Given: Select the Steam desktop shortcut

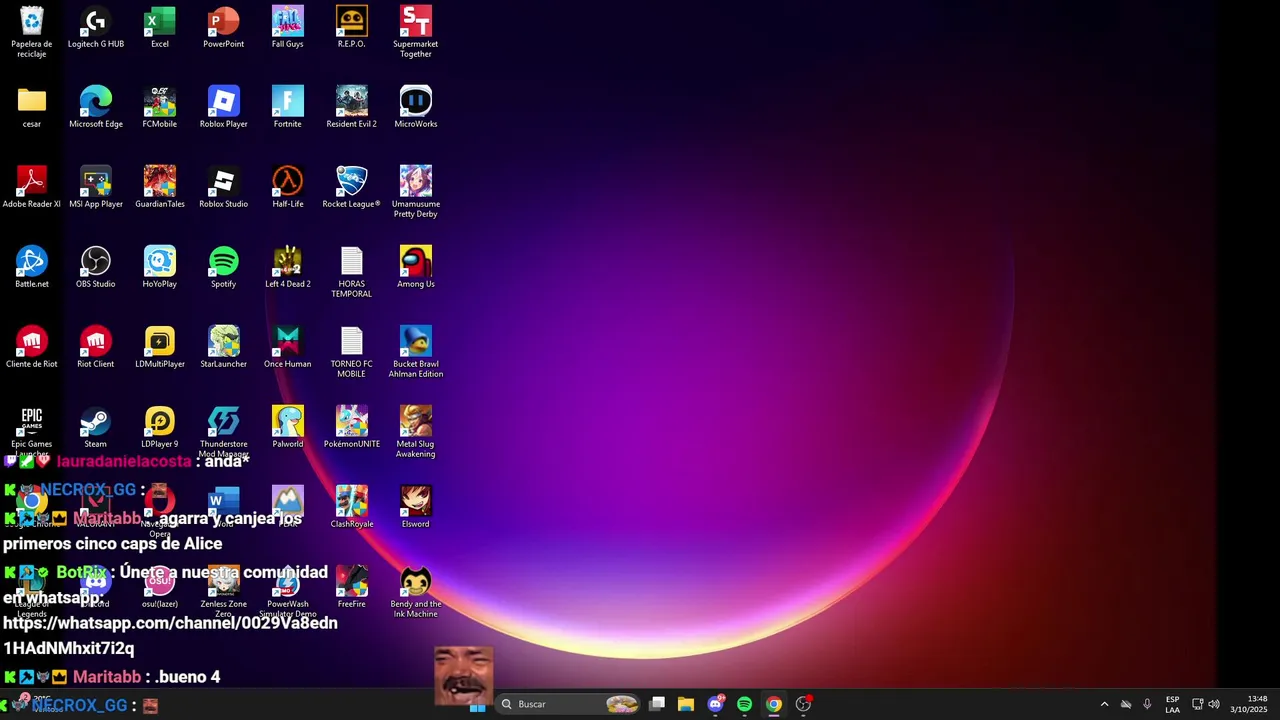Looking at the screenshot, I should tap(96, 428).
